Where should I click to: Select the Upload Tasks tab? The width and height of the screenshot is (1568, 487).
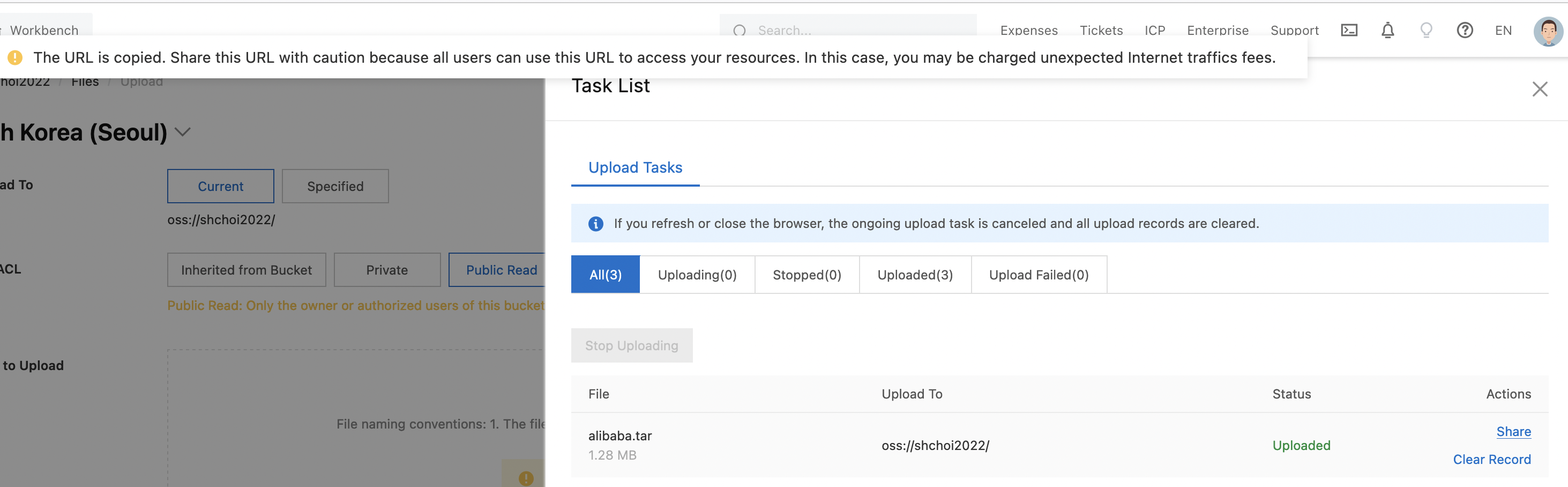tap(635, 168)
